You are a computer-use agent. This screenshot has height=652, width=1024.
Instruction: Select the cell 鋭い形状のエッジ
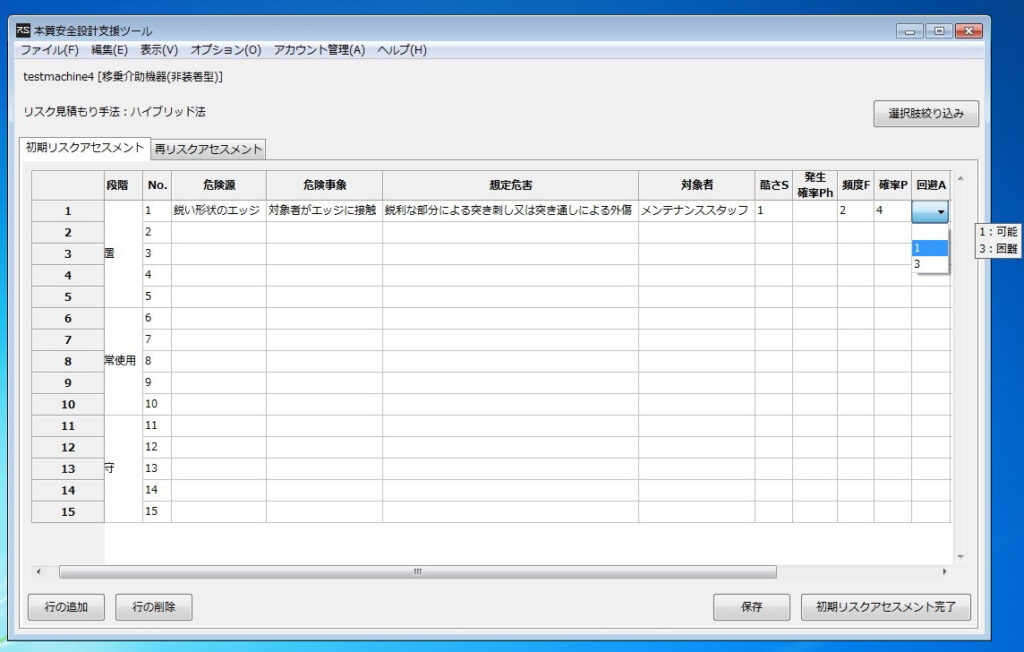click(219, 210)
